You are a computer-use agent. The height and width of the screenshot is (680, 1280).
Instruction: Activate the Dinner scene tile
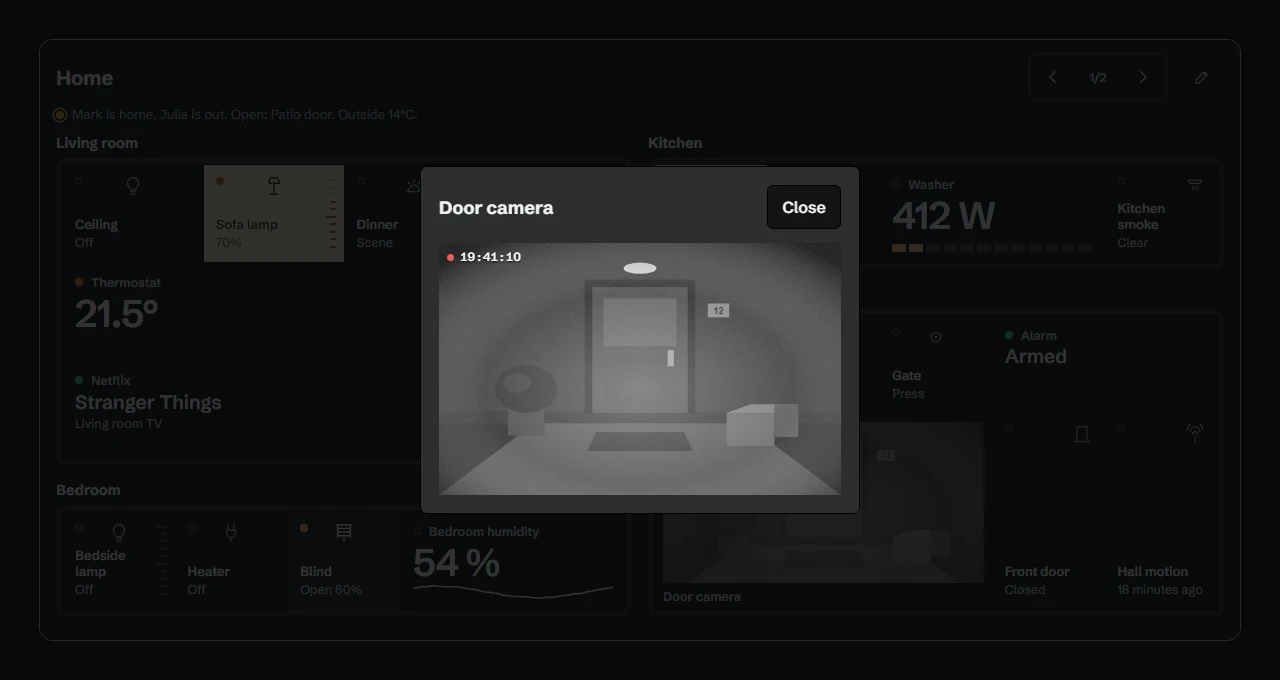[383, 214]
